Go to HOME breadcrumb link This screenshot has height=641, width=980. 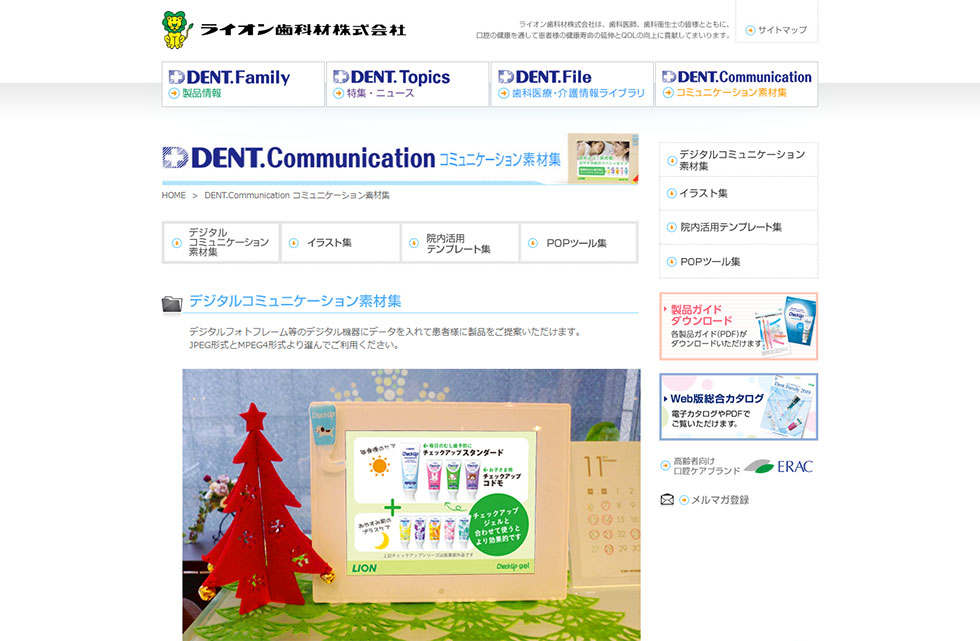[174, 196]
